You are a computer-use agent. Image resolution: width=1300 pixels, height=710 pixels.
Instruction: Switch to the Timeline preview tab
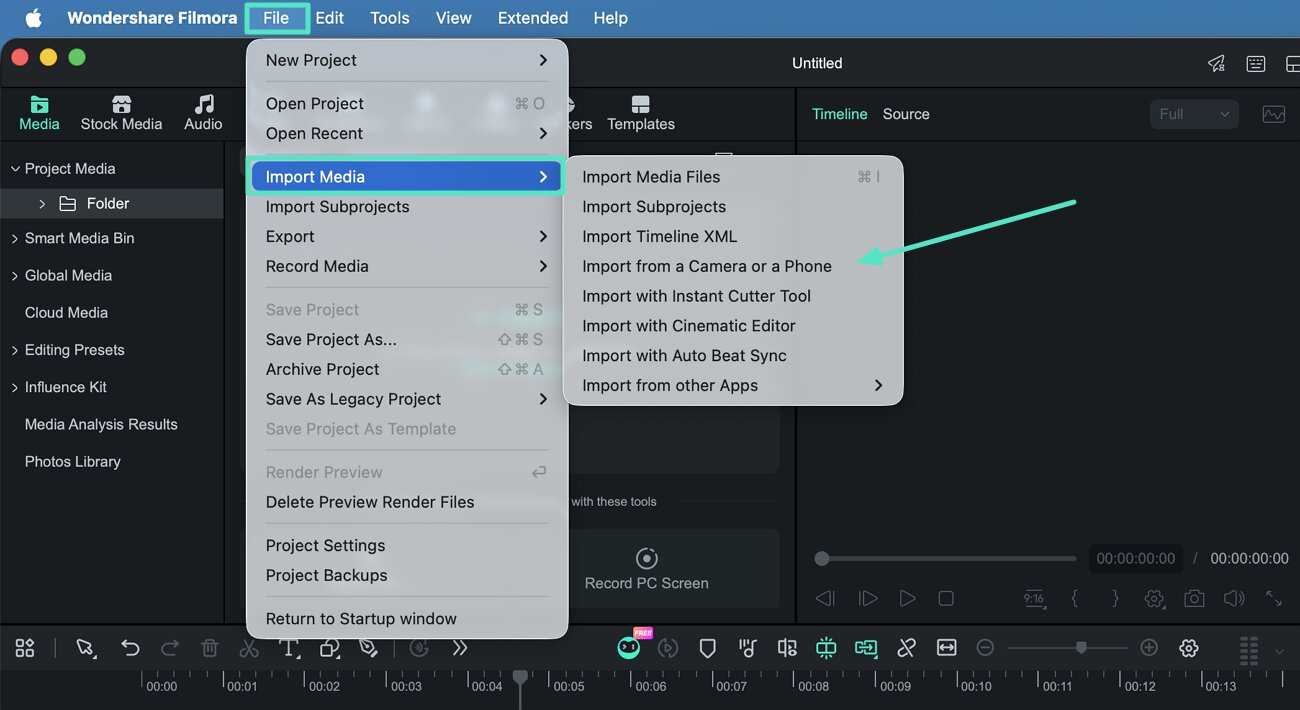[840, 114]
